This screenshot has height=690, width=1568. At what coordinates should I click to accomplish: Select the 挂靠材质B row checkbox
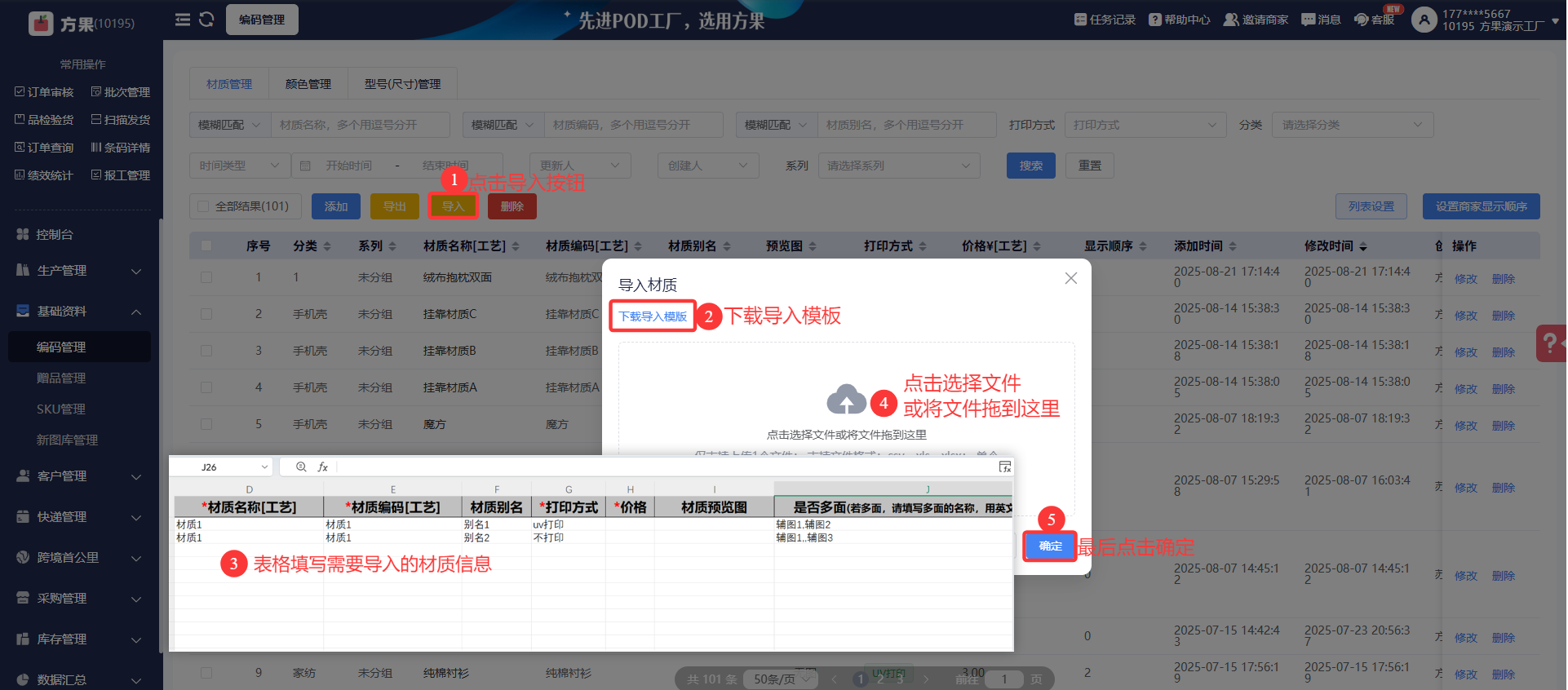[206, 351]
